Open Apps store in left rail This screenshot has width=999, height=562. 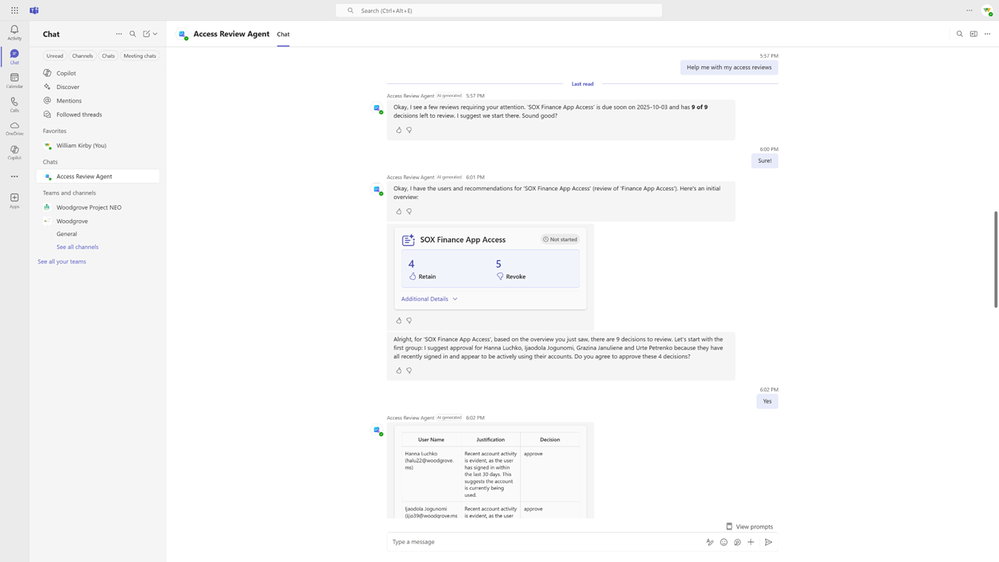click(x=14, y=201)
